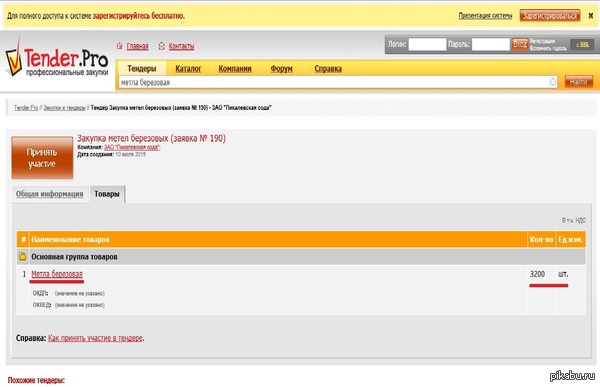Close the yellow registration banner
The height and width of the screenshot is (387, 600).
(x=590, y=16)
